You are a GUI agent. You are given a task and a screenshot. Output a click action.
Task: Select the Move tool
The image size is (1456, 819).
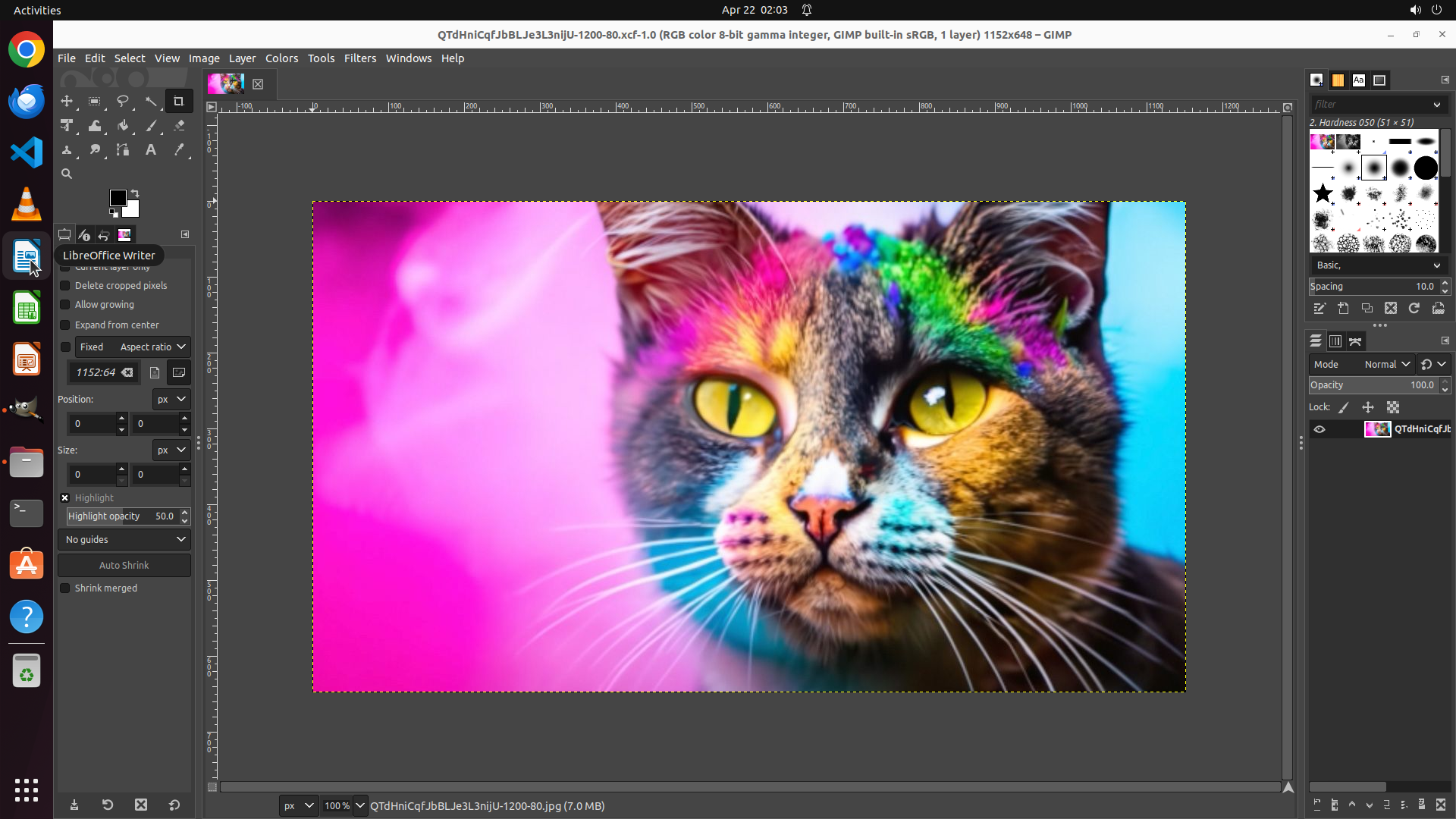67,101
